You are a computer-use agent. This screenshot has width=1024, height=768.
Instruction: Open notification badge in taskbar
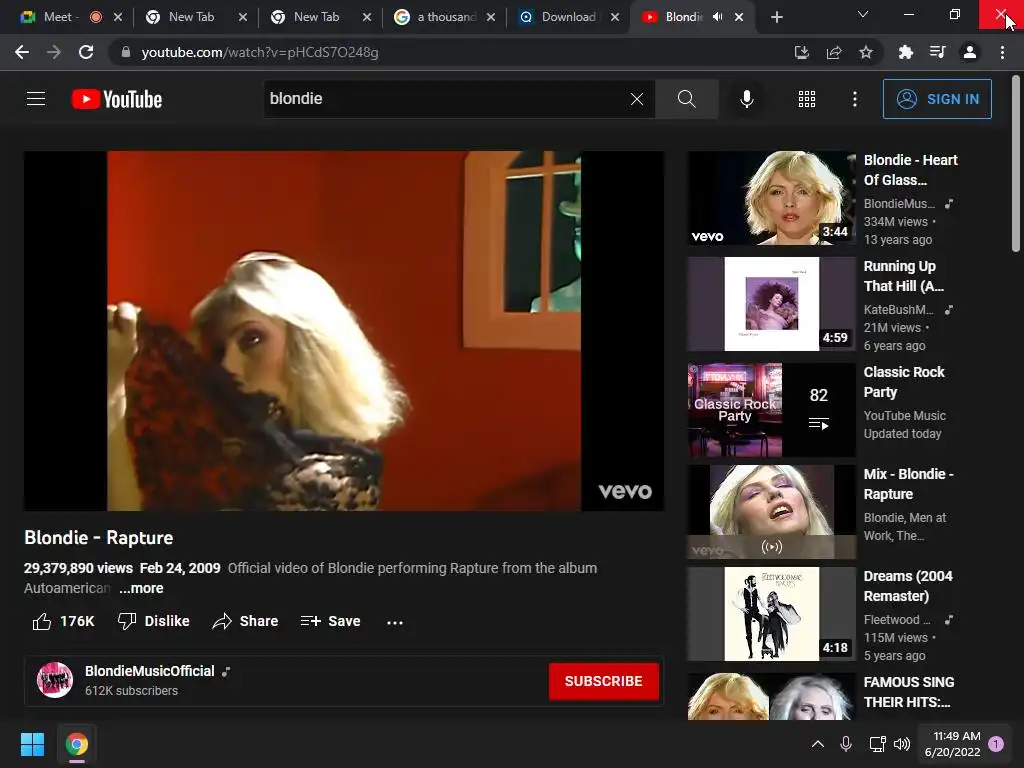(995, 744)
